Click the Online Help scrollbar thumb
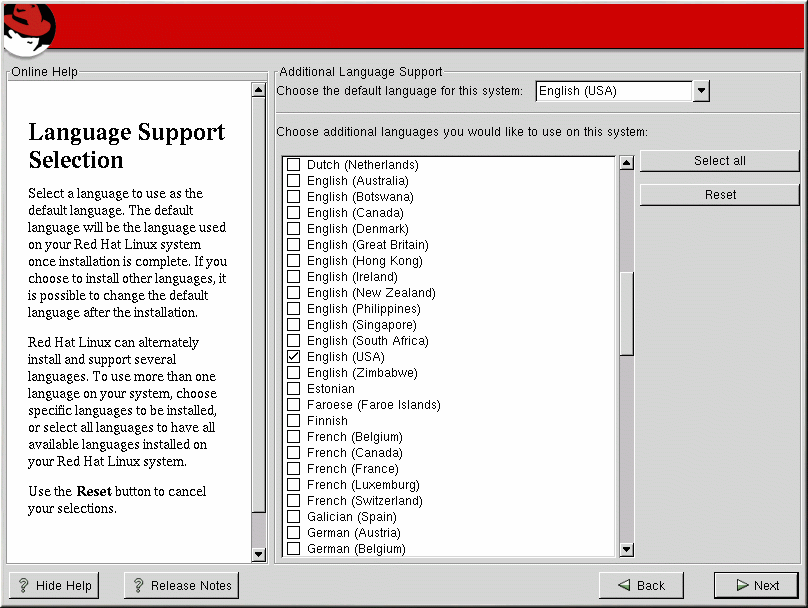Image resolution: width=808 pixels, height=608 pixels. 259,305
